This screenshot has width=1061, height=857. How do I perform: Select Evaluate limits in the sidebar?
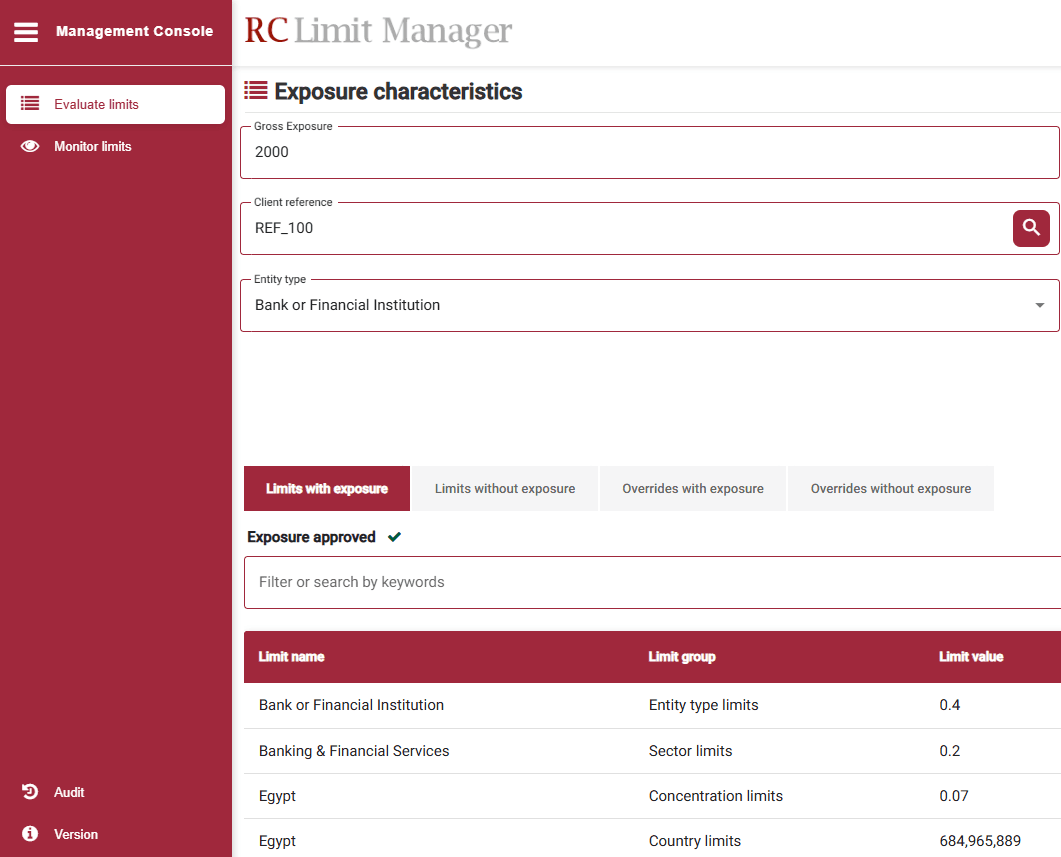[x=115, y=104]
